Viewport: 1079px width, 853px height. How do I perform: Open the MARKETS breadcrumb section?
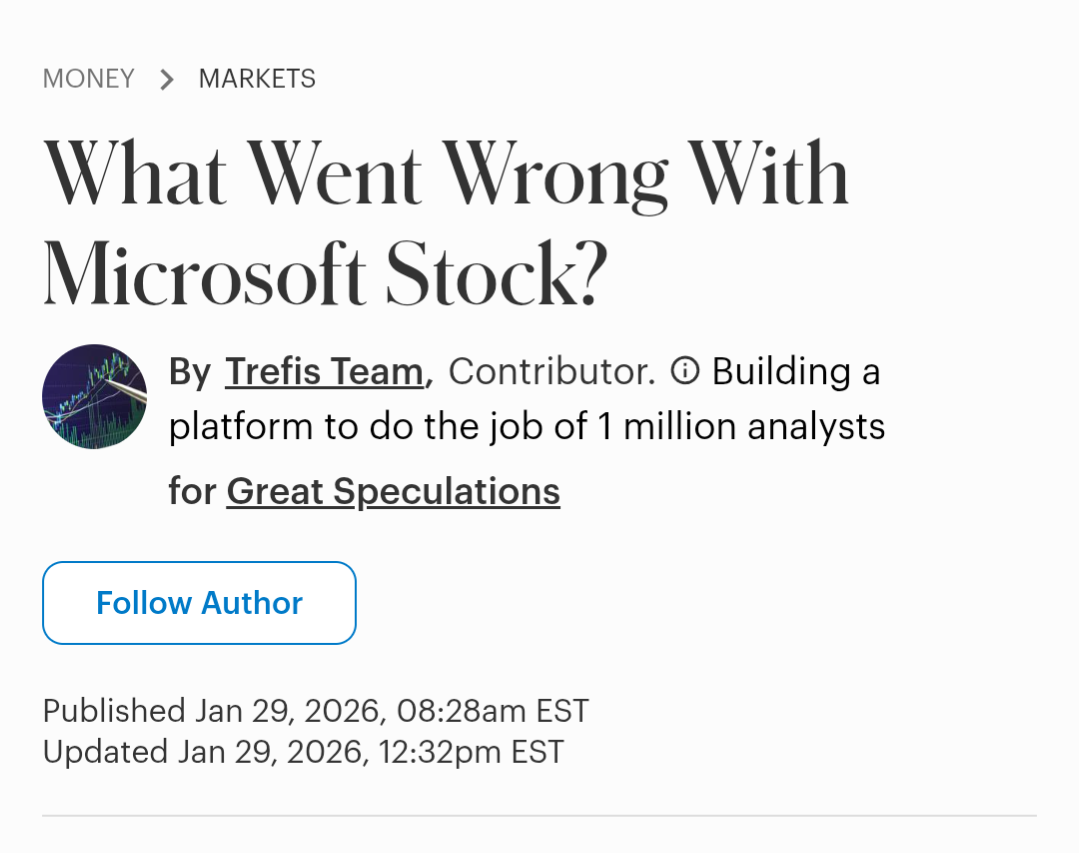[257, 79]
